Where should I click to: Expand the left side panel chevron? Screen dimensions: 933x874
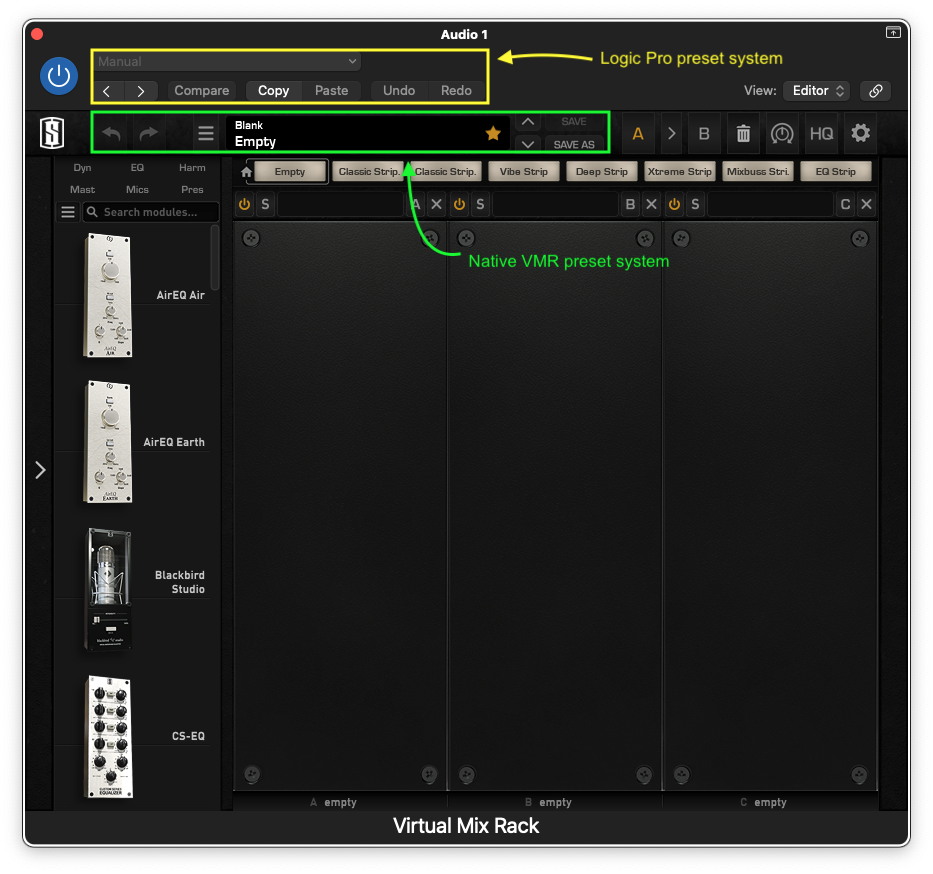pos(40,470)
